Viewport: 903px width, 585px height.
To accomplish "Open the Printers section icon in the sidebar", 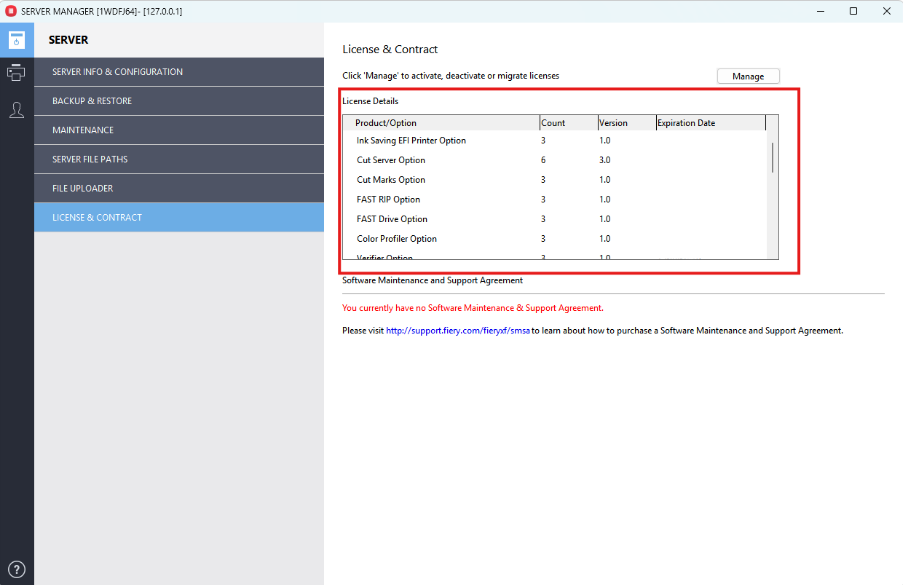I will pyautogui.click(x=16, y=73).
